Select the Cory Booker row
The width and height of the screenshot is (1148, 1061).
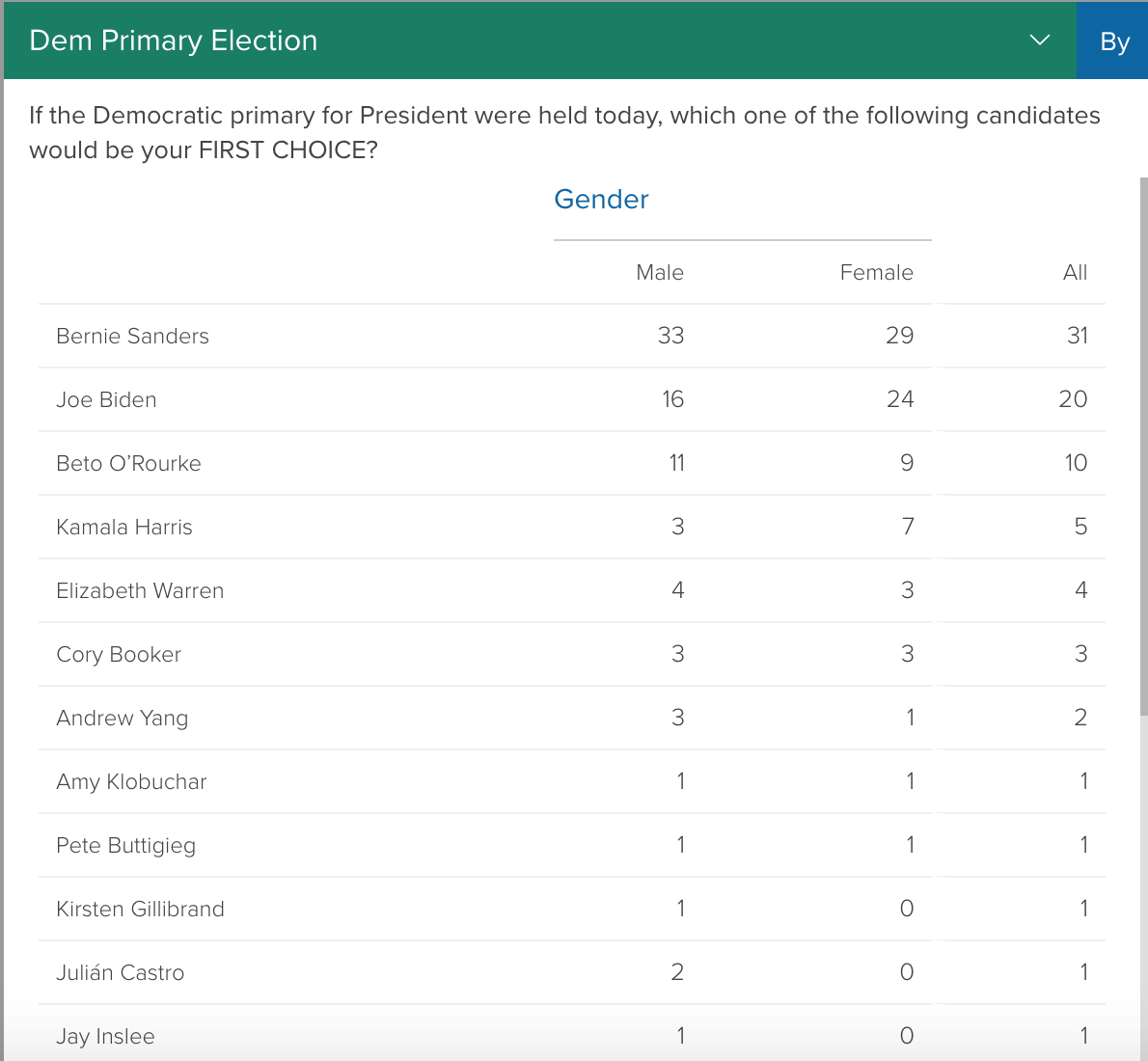pyautogui.click(x=118, y=654)
